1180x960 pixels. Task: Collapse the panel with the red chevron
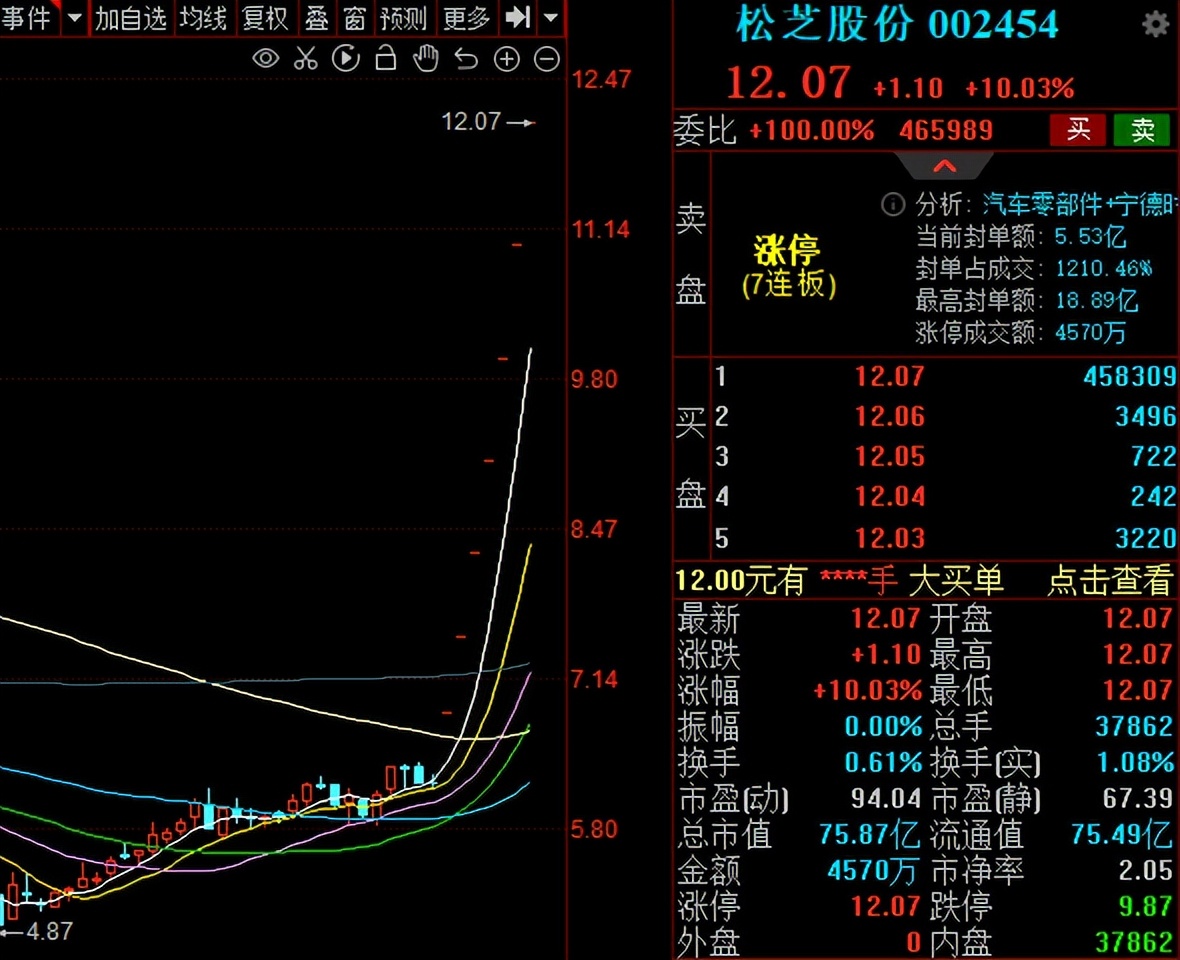(944, 166)
